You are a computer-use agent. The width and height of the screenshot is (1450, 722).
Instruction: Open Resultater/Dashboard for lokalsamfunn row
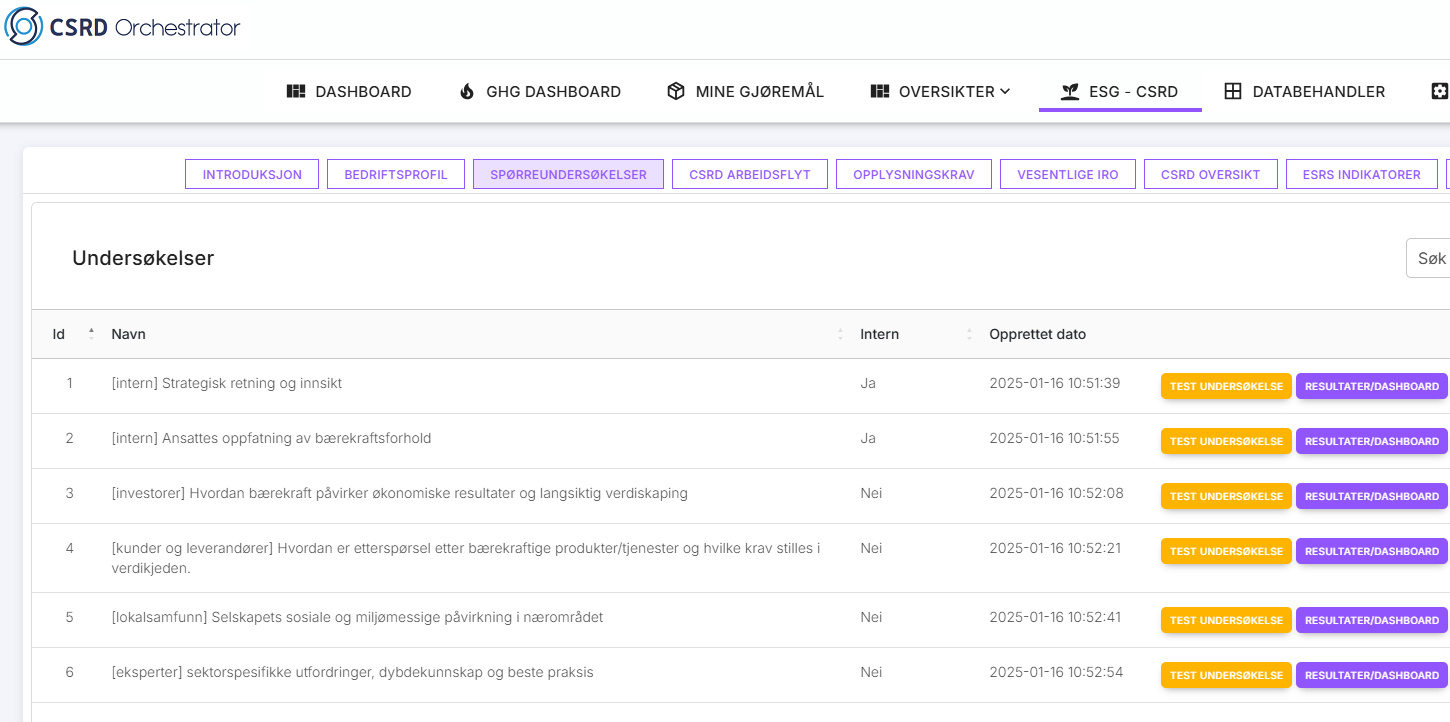(x=1372, y=620)
